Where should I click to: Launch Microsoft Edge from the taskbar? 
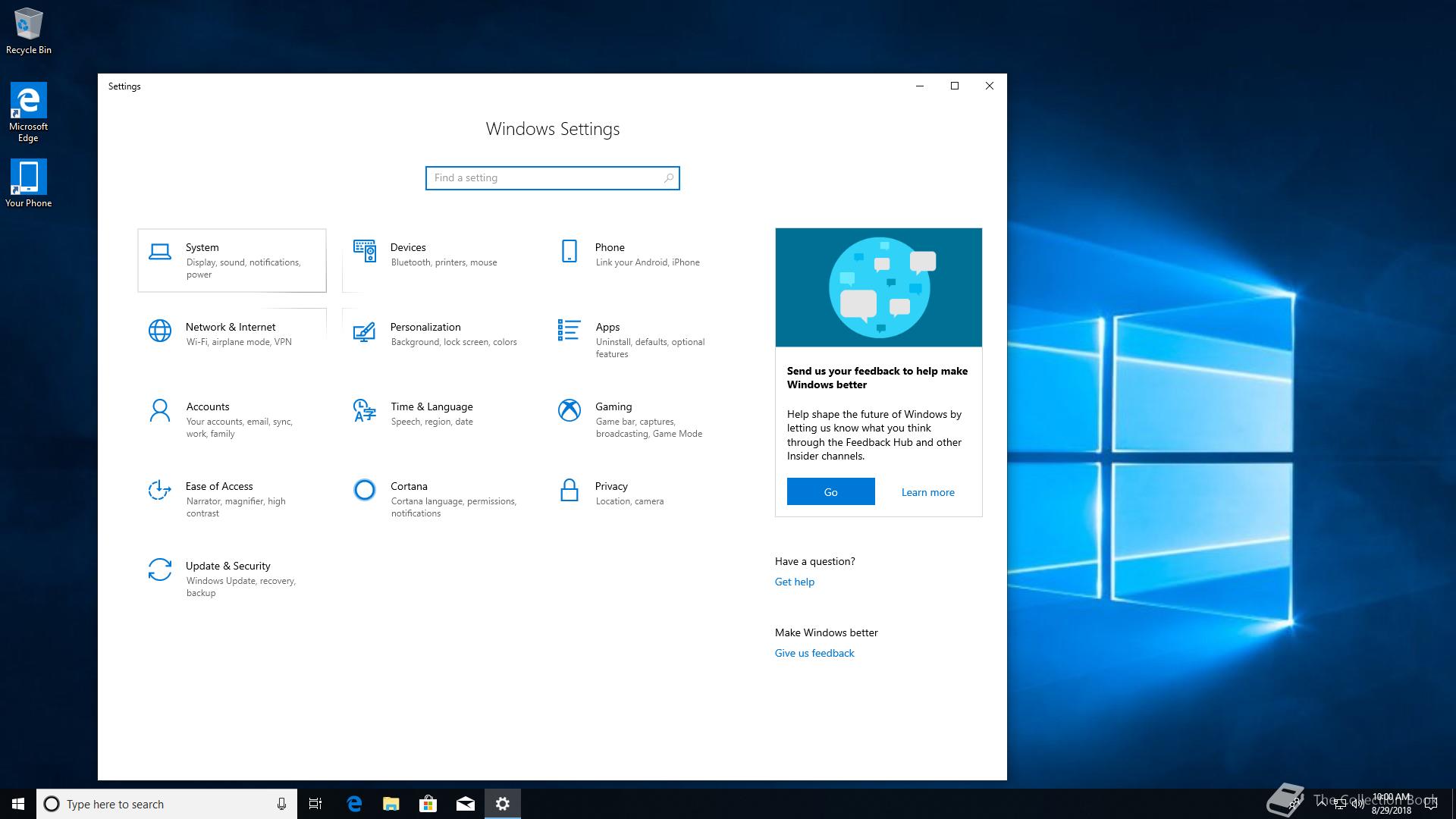coord(354,804)
